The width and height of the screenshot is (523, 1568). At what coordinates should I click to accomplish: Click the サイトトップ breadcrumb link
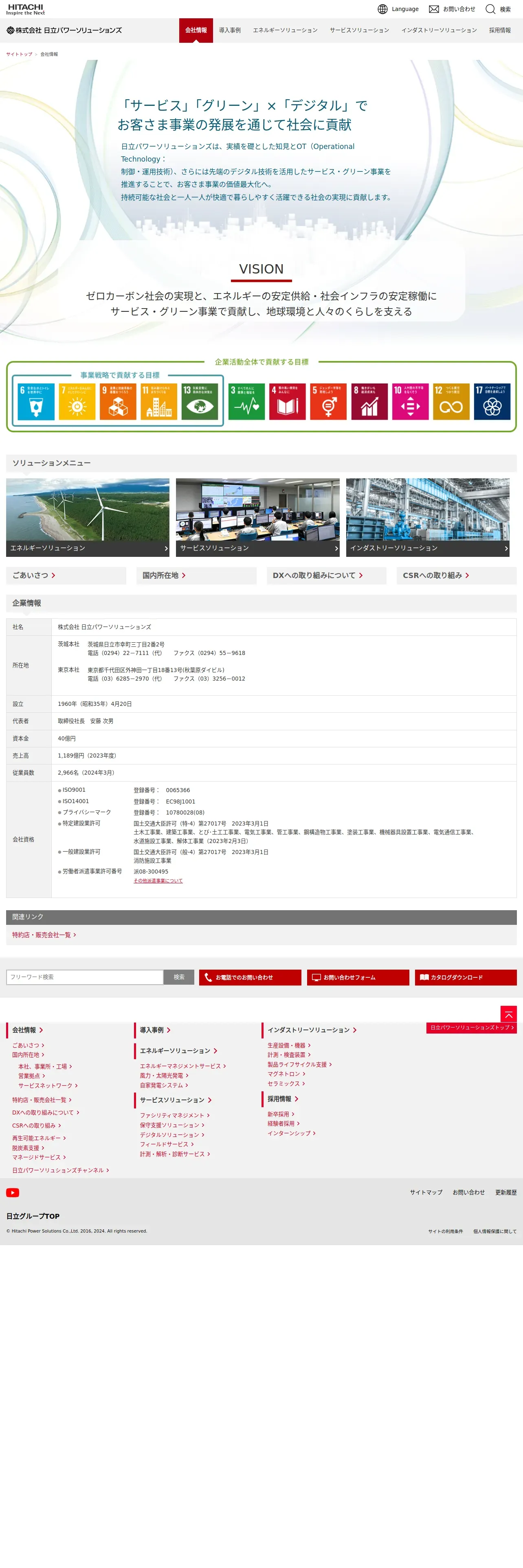click(20, 54)
